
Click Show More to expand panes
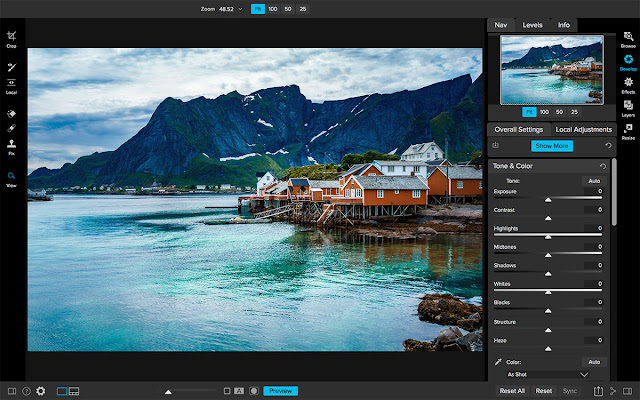point(551,146)
